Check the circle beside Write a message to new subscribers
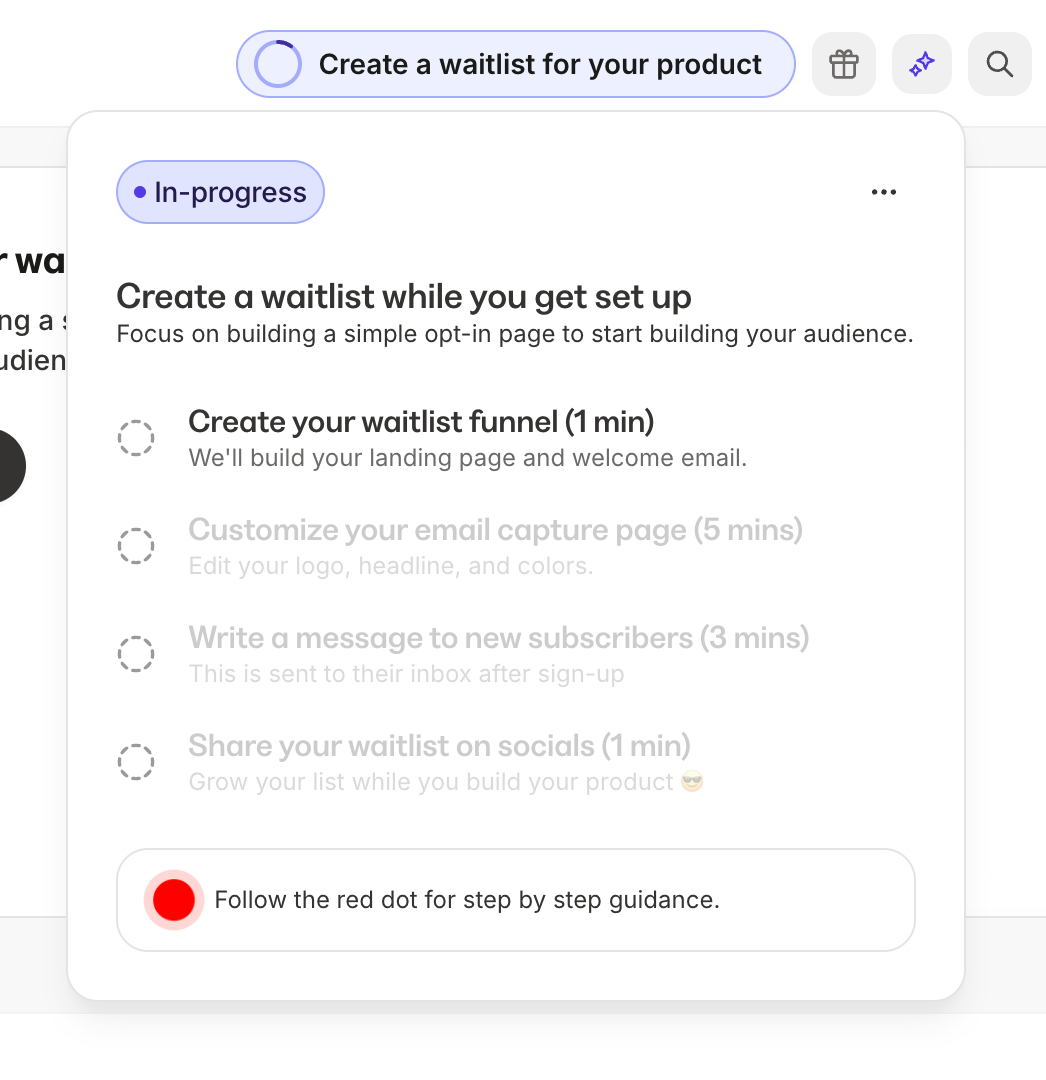 coord(136,654)
